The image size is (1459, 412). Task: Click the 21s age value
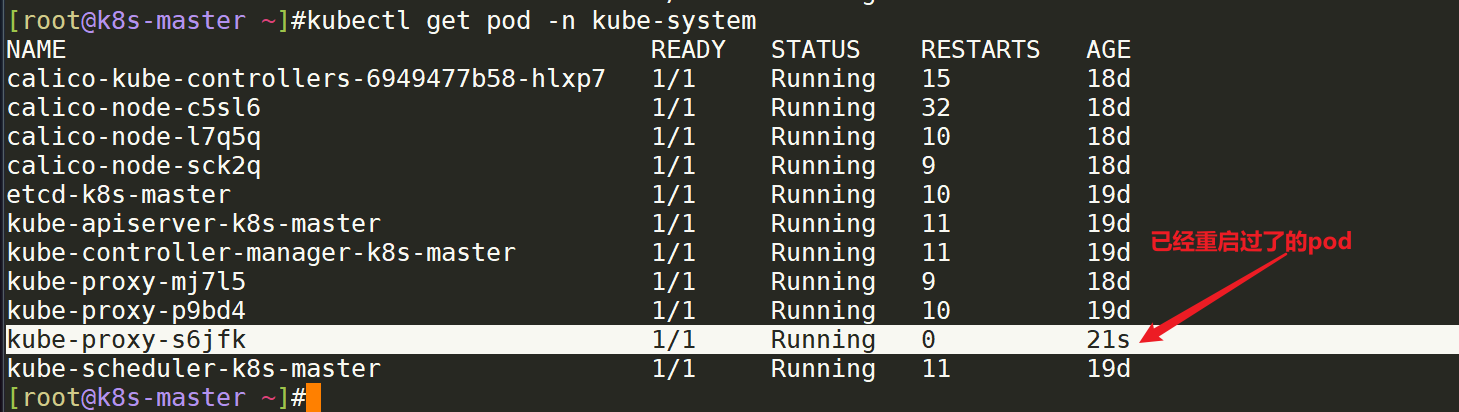[1108, 340]
